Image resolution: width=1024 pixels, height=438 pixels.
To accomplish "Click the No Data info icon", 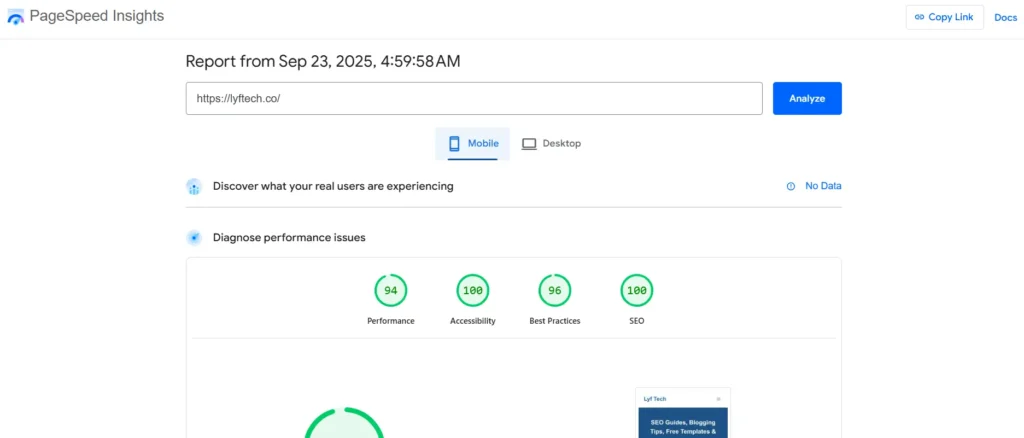I will pos(790,186).
